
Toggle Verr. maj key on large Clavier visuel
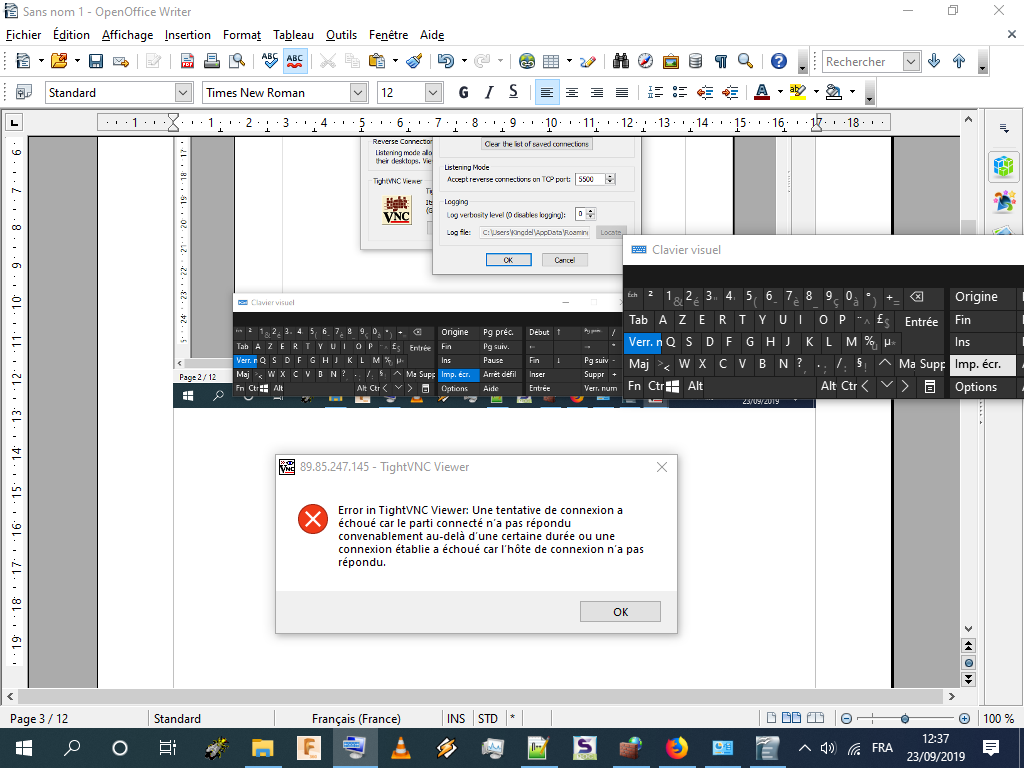click(644, 342)
